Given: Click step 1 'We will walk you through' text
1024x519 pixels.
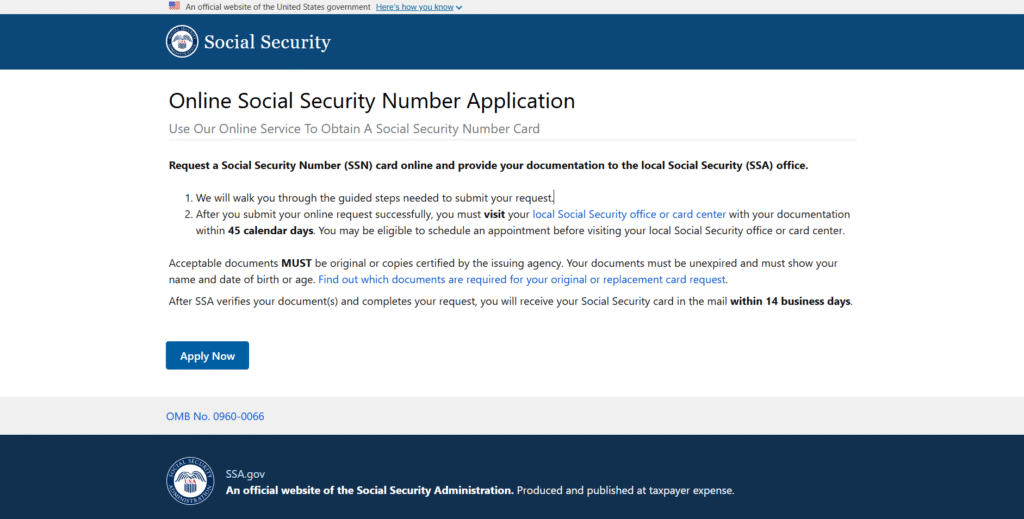Looking at the screenshot, I should coord(375,198).
